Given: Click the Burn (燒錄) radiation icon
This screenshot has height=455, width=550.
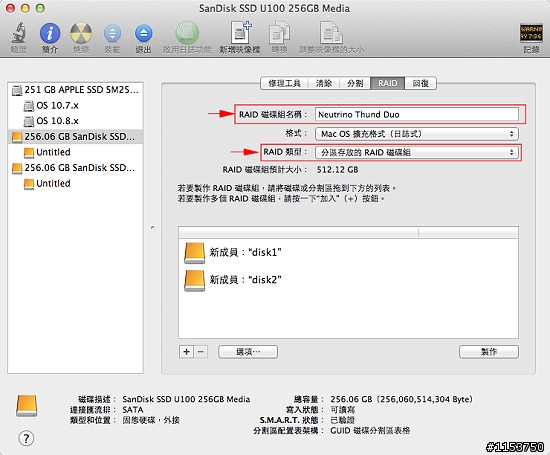Looking at the screenshot, I should click(81, 33).
